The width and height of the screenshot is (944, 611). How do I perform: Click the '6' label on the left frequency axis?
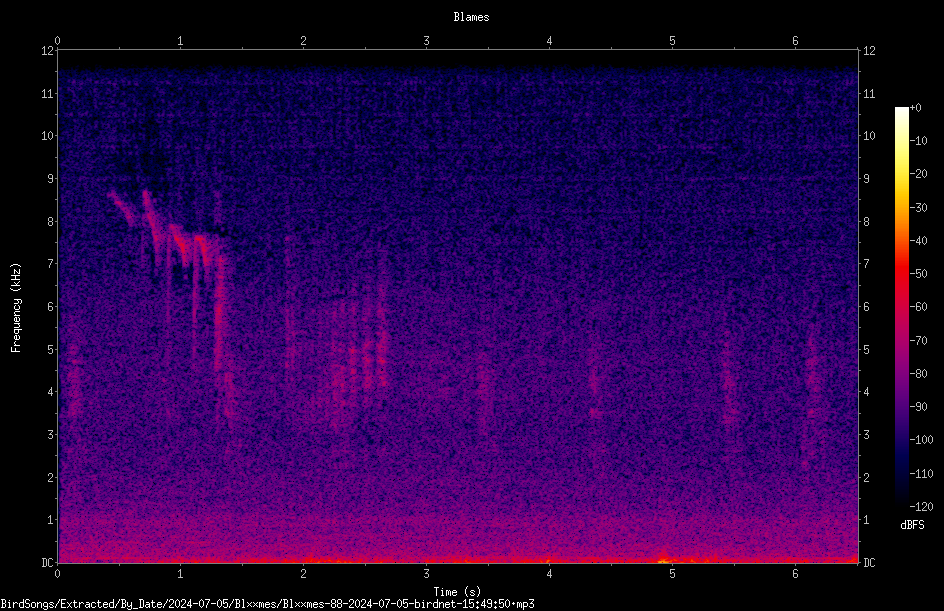[51, 307]
